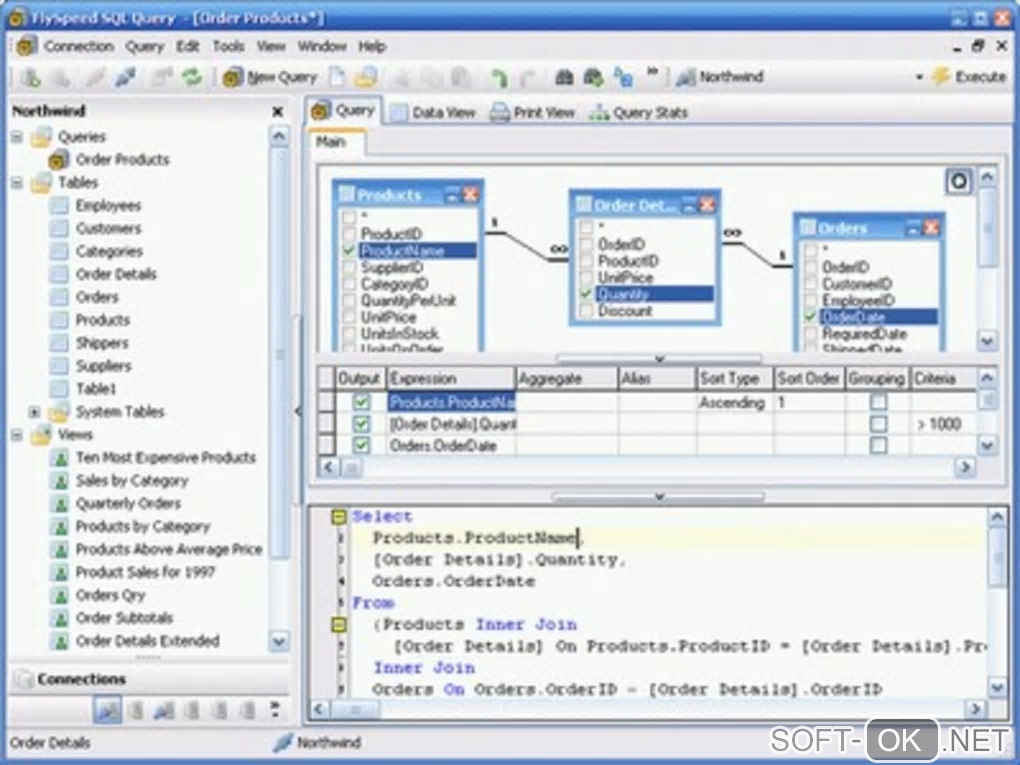
Task: Click the binoculars find icon
Action: click(564, 77)
